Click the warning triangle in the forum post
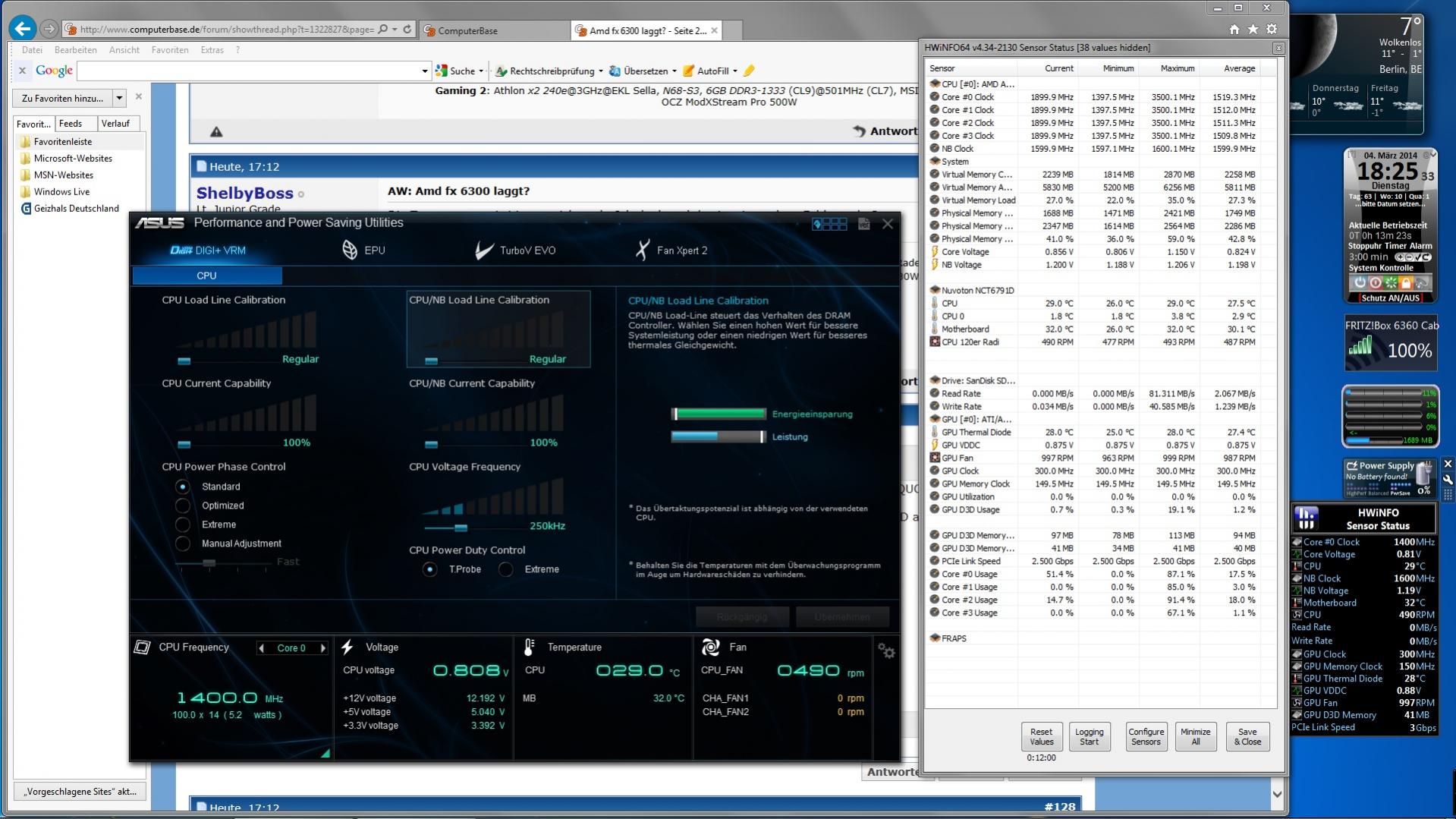This screenshot has width=1456, height=819. point(216,131)
